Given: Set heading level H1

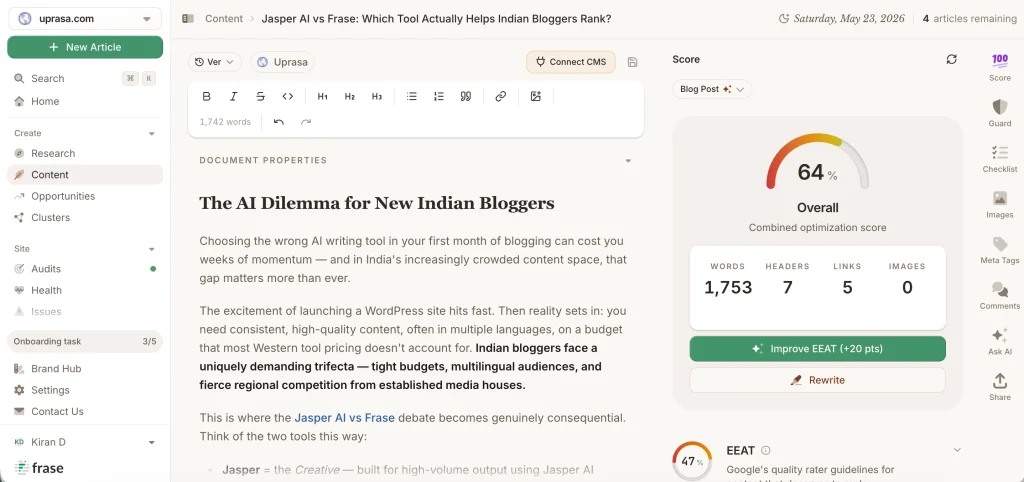Looking at the screenshot, I should 323,97.
